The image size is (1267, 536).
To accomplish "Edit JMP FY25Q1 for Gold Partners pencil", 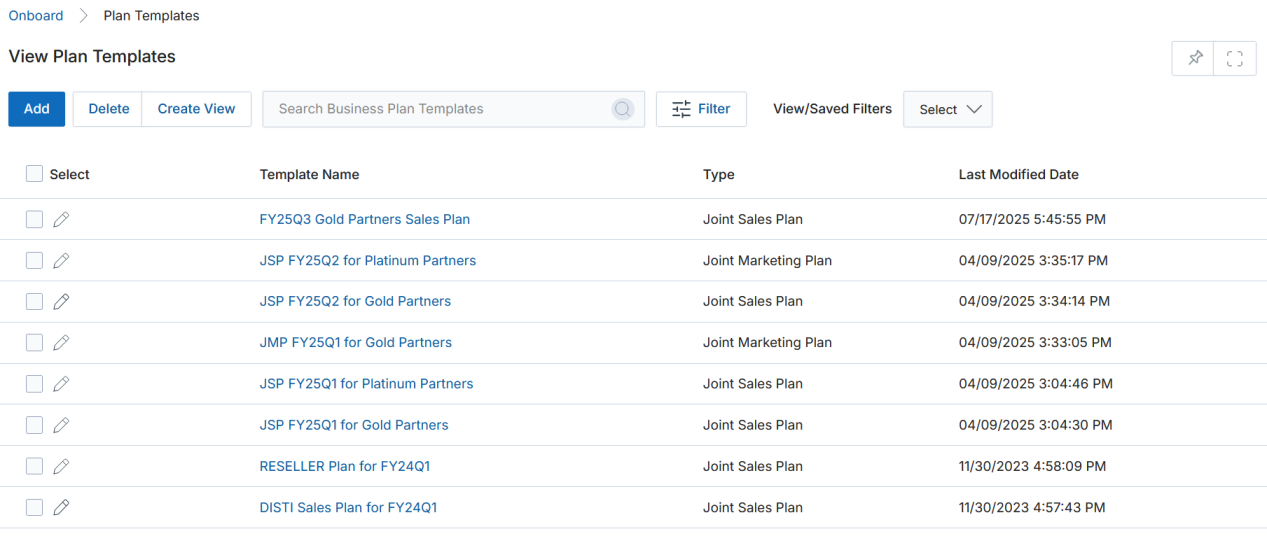I will 61,342.
